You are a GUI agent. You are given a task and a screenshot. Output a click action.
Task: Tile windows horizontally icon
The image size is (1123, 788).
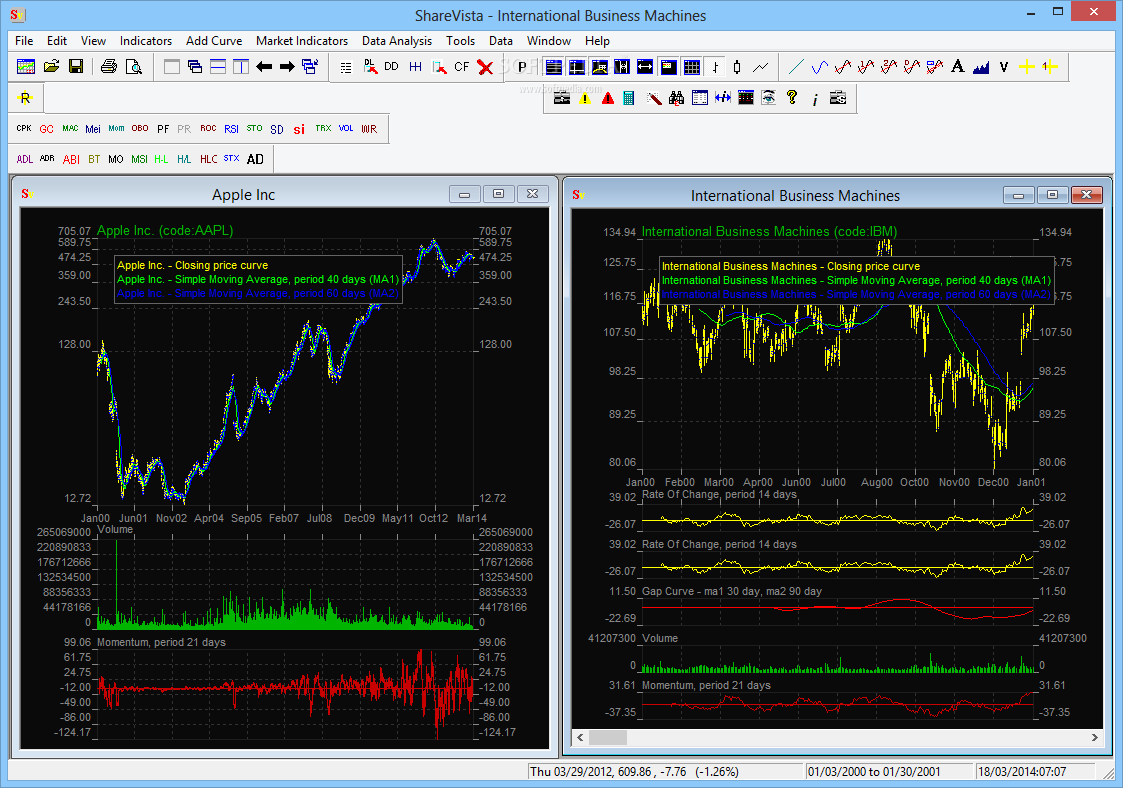(x=218, y=67)
